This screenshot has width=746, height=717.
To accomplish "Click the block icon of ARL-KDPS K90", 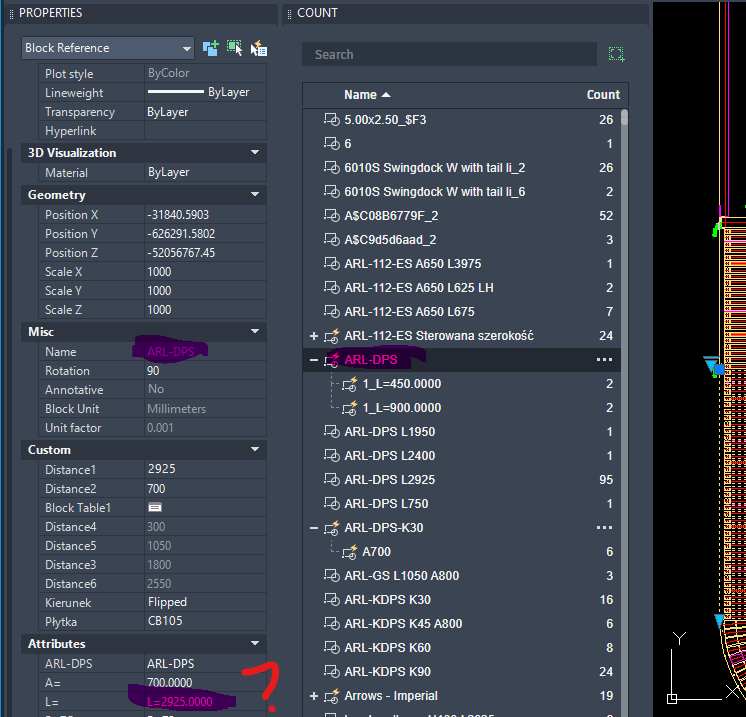I will click(332, 671).
